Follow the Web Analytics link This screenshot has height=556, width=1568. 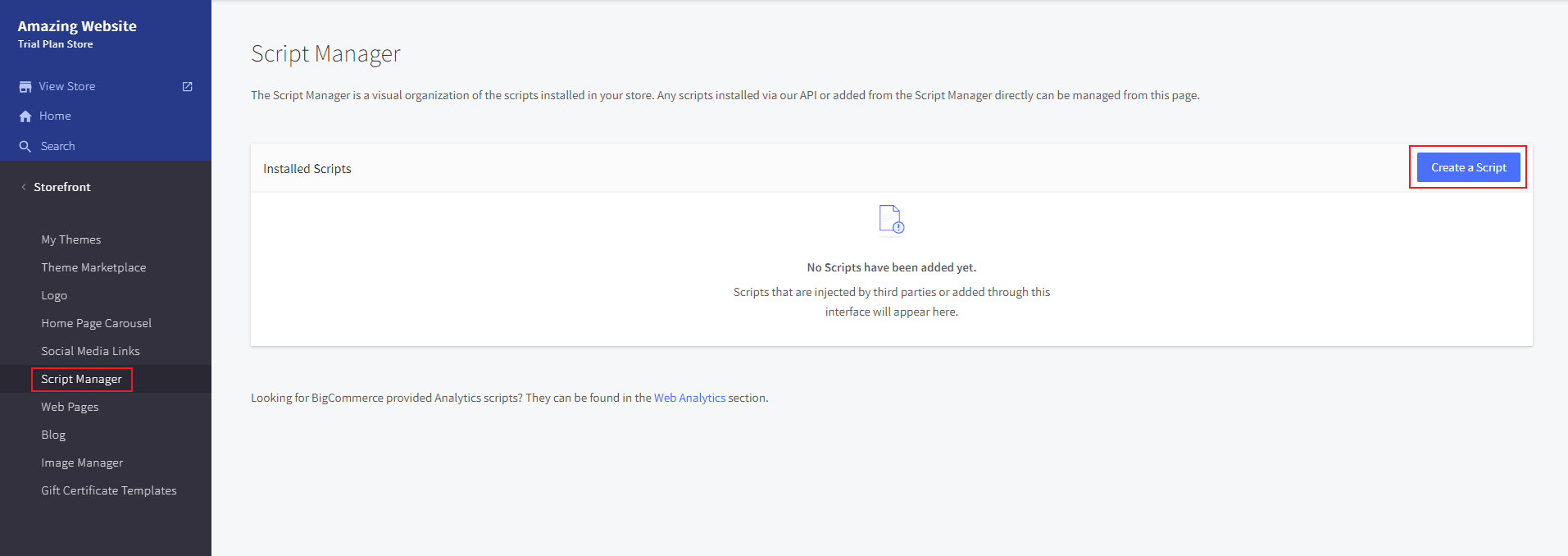(x=689, y=398)
